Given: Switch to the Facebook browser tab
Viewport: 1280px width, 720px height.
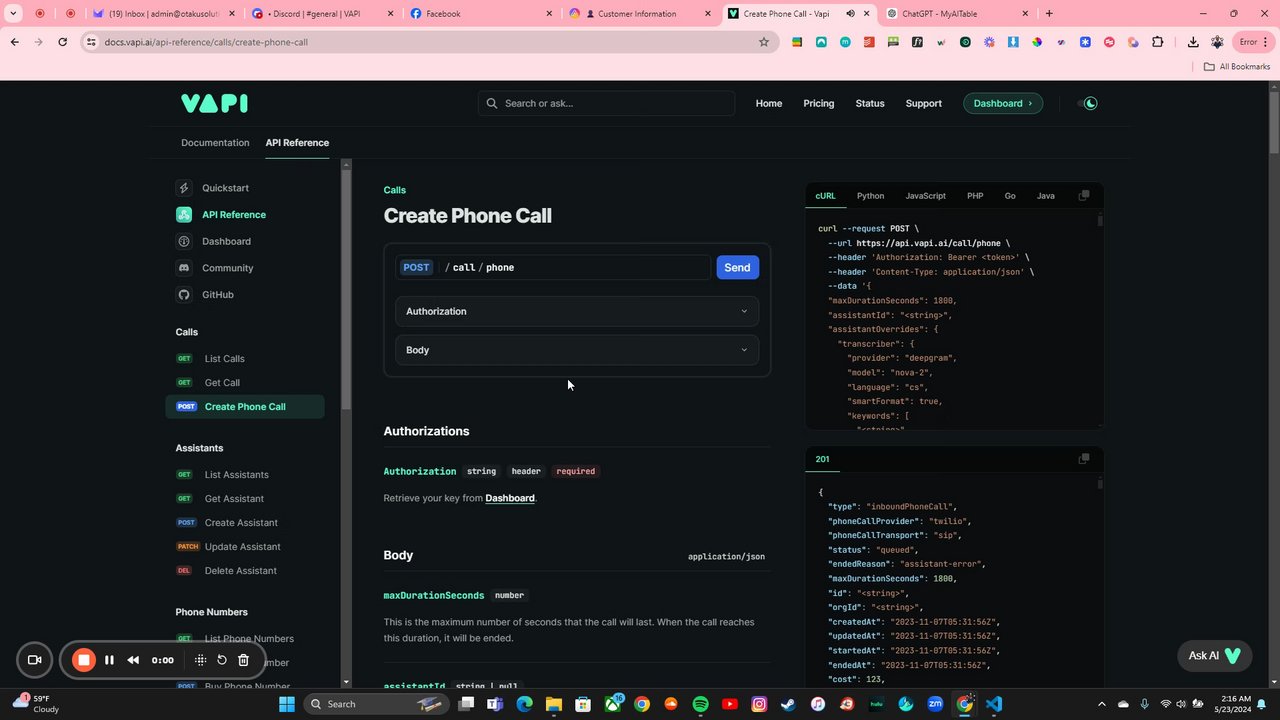Looking at the screenshot, I should coord(480,14).
